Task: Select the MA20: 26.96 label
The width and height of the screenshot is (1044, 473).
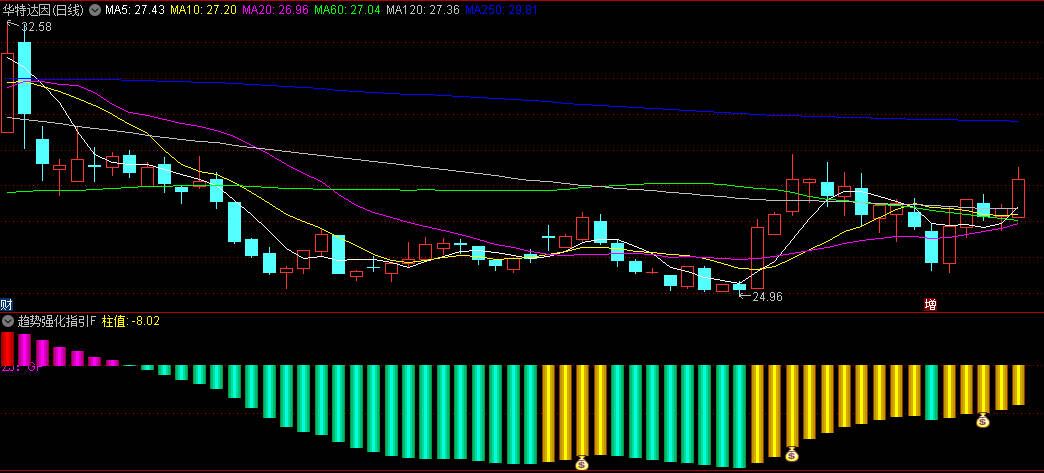Action: 276,10
